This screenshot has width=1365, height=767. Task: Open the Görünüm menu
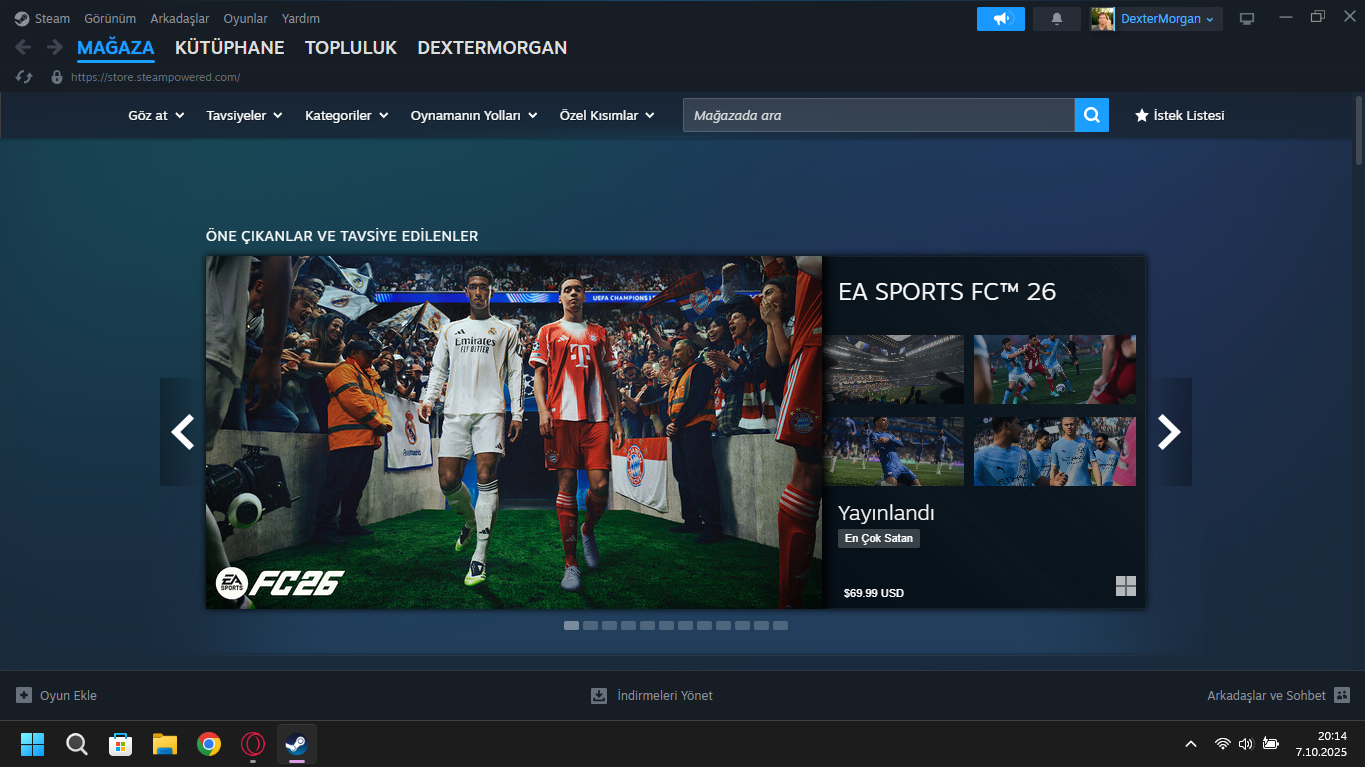click(x=110, y=18)
